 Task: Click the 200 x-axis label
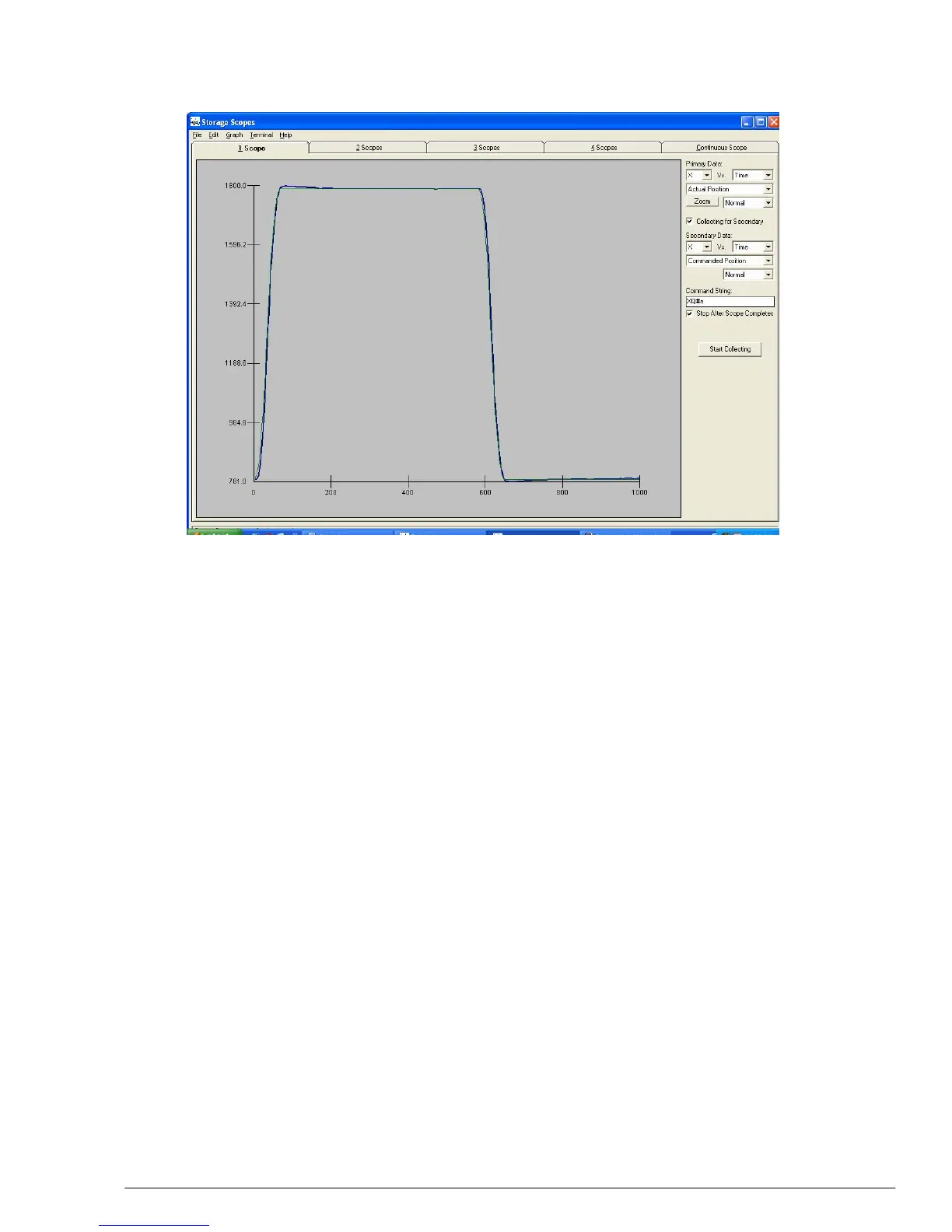tap(331, 492)
